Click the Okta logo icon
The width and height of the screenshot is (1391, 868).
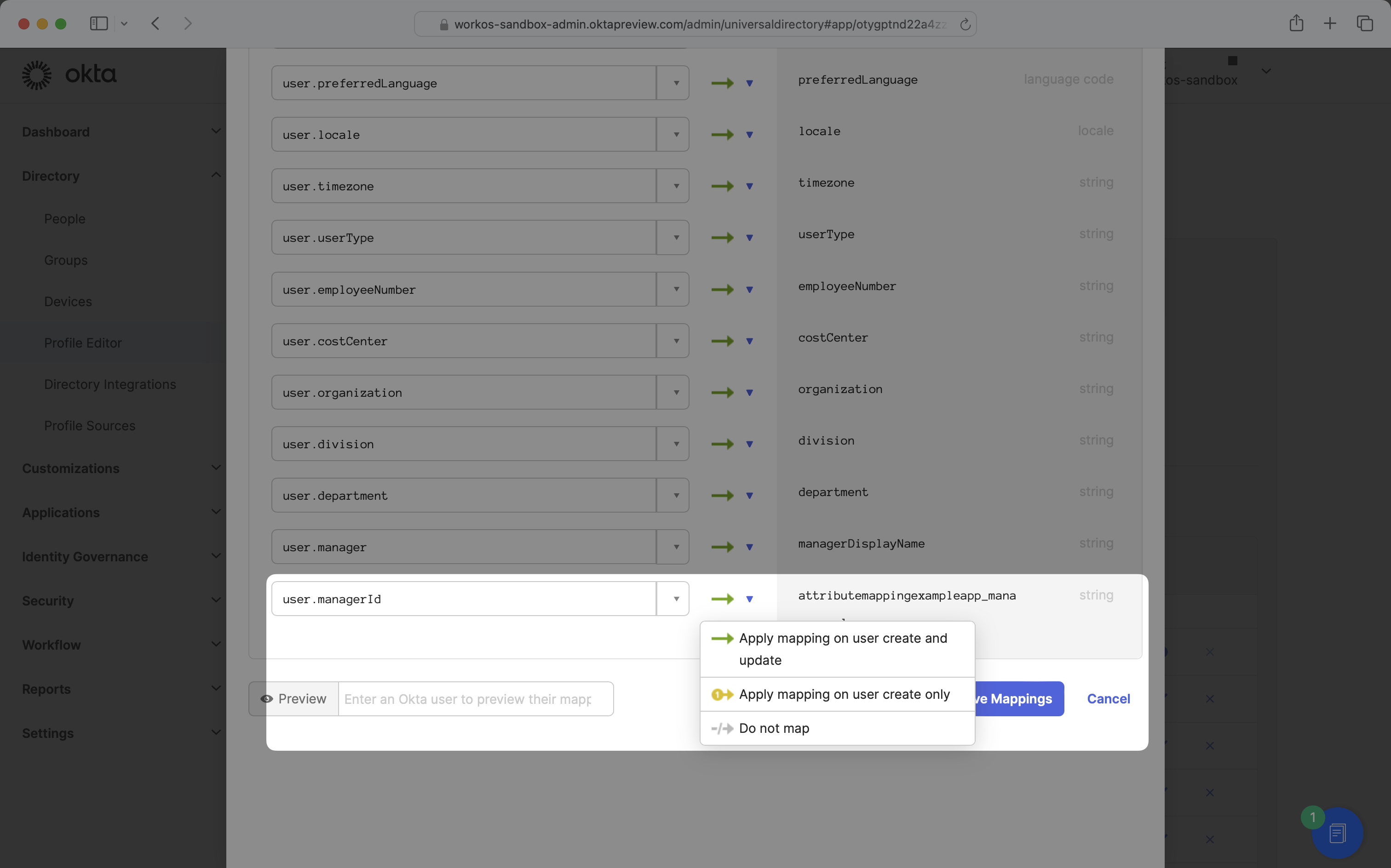tap(37, 75)
